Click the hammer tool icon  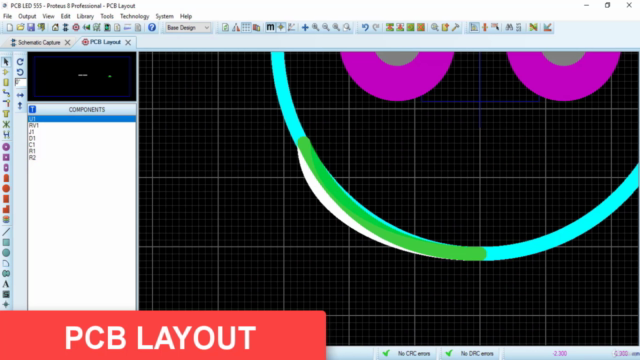[x=456, y=27]
